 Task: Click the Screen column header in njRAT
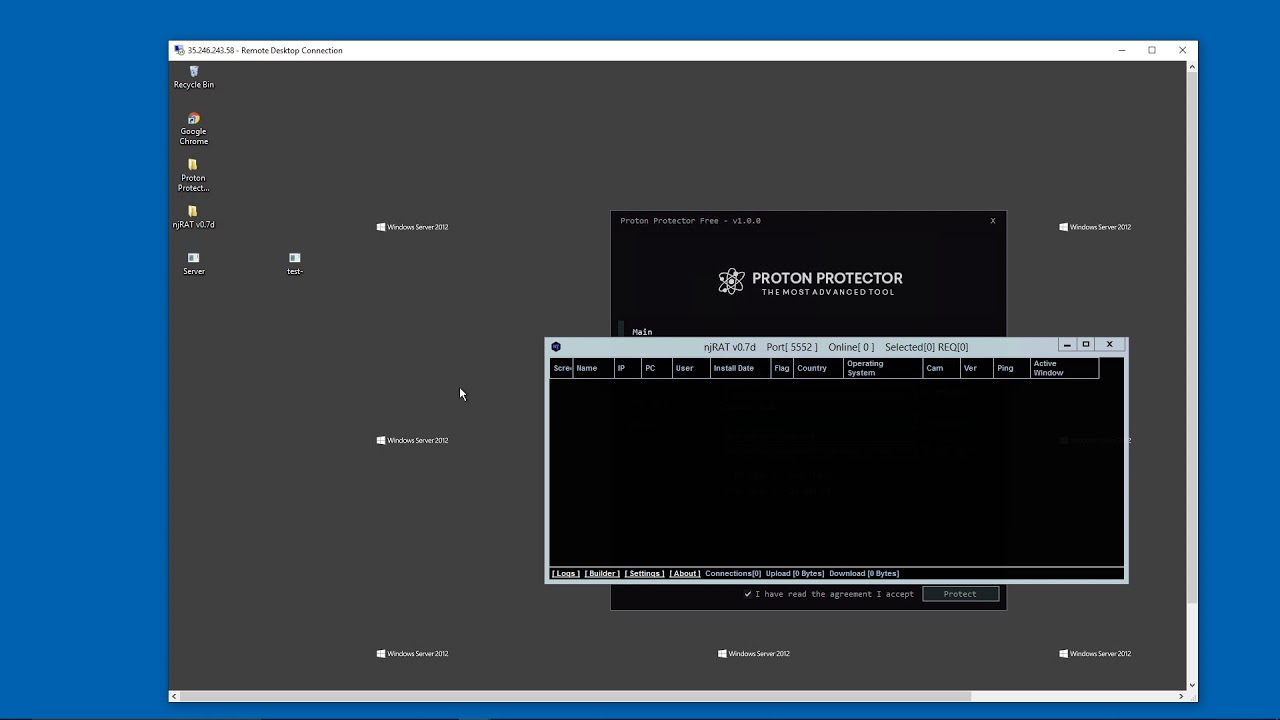[562, 368]
